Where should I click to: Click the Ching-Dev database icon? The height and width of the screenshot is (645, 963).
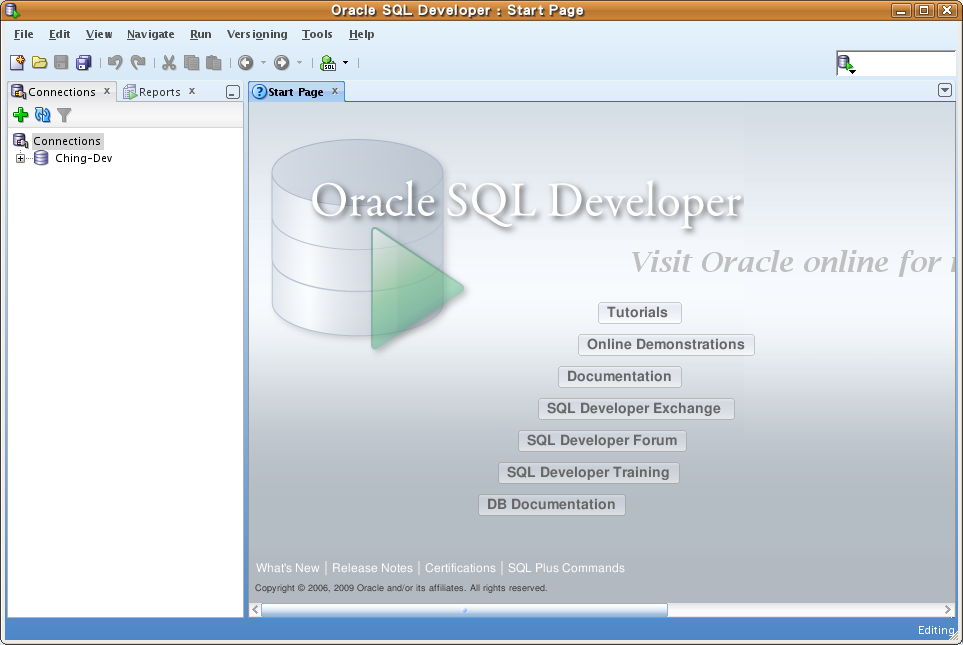41,158
